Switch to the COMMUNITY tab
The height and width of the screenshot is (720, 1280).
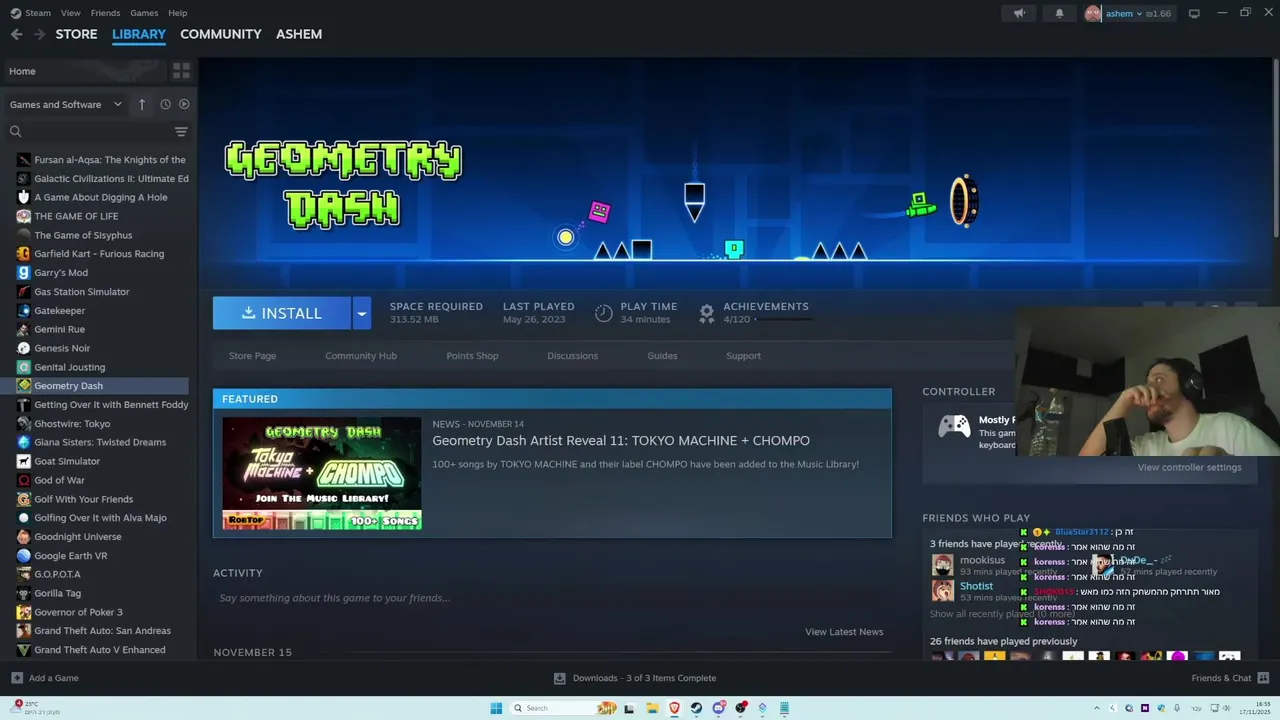click(221, 34)
